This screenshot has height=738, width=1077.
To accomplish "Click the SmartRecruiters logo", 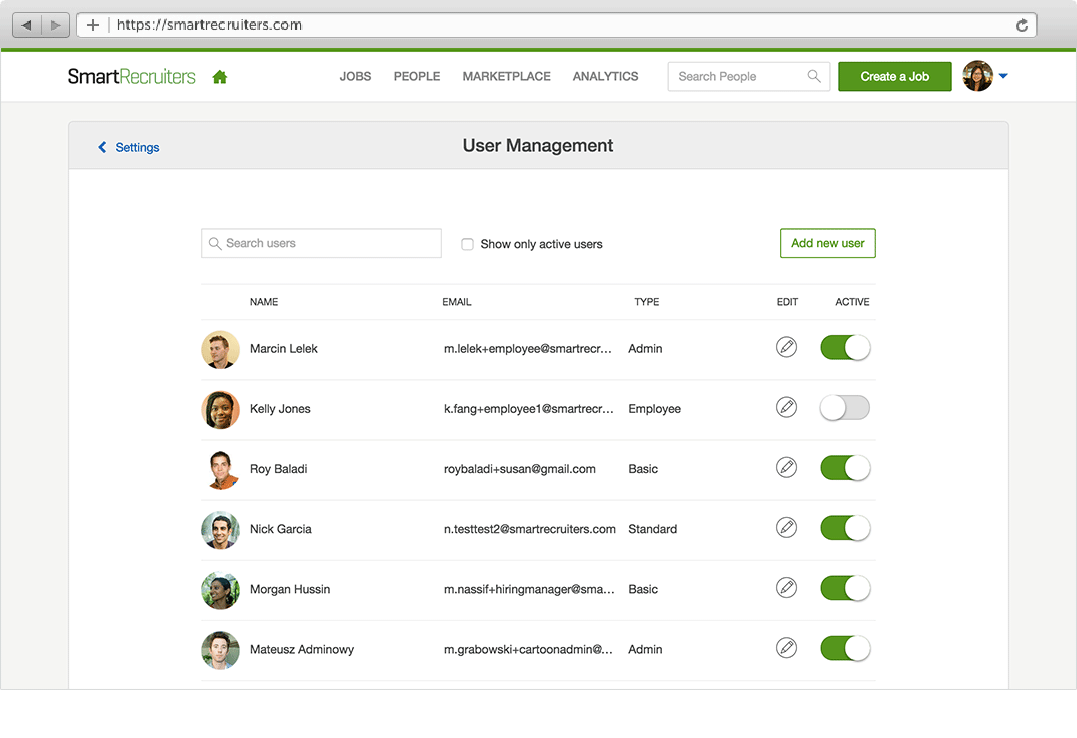I will coord(131,76).
